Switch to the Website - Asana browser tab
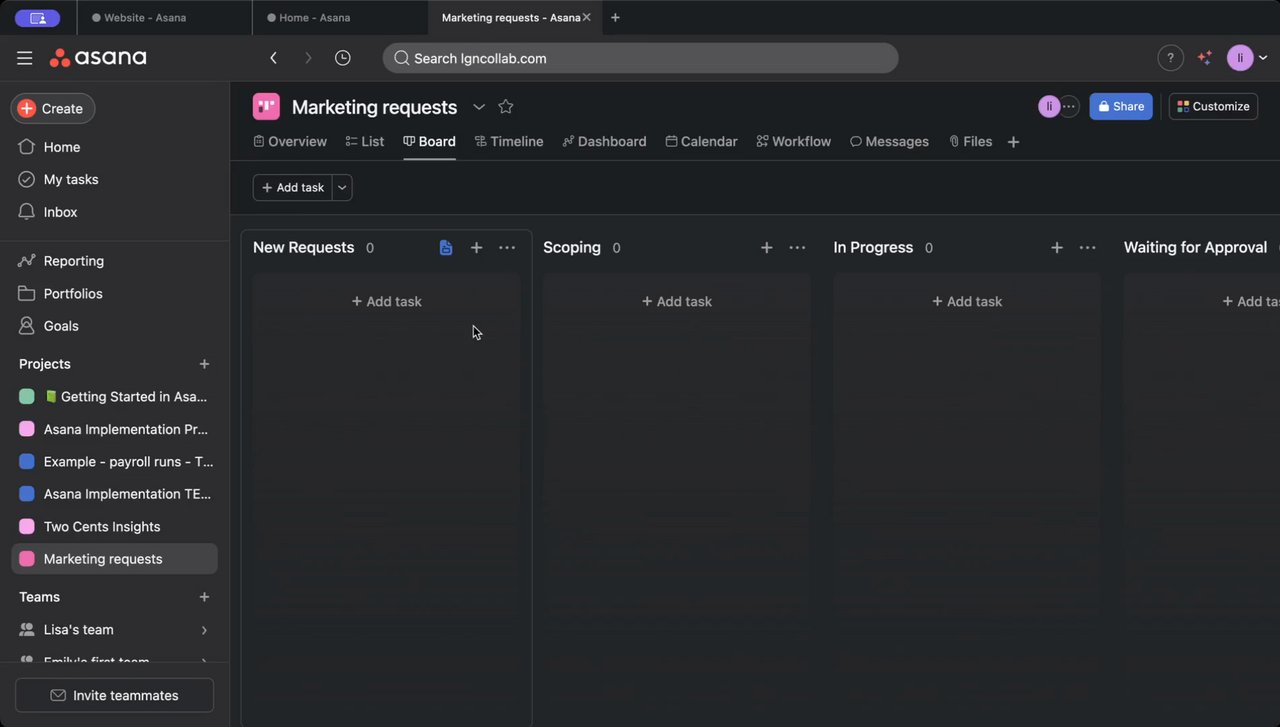1280x727 pixels. tap(165, 18)
